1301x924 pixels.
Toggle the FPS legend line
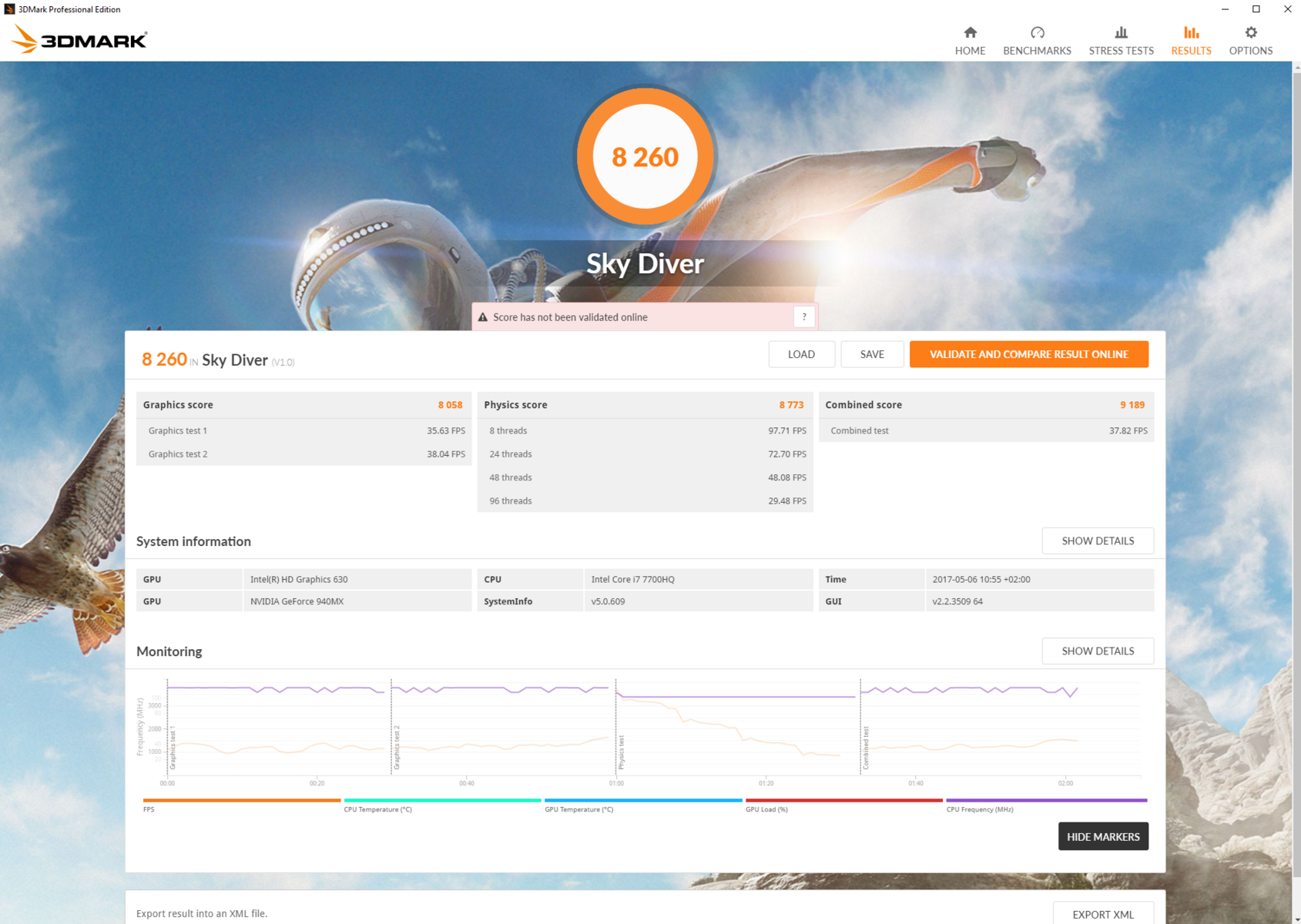coord(241,801)
